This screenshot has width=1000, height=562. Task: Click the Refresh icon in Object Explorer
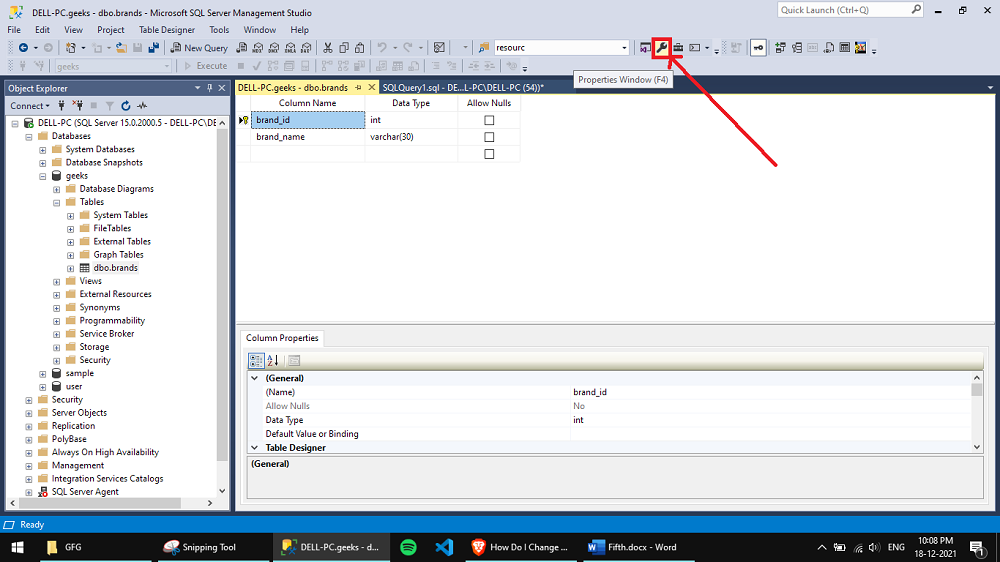pos(126,106)
